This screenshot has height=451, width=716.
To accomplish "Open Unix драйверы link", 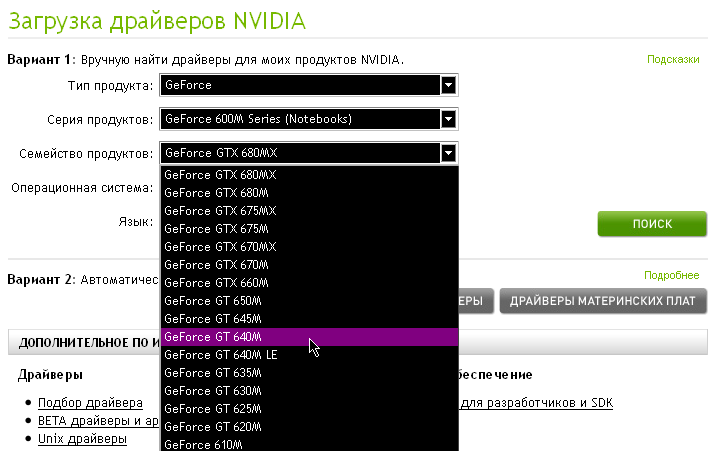I will click(82, 439).
